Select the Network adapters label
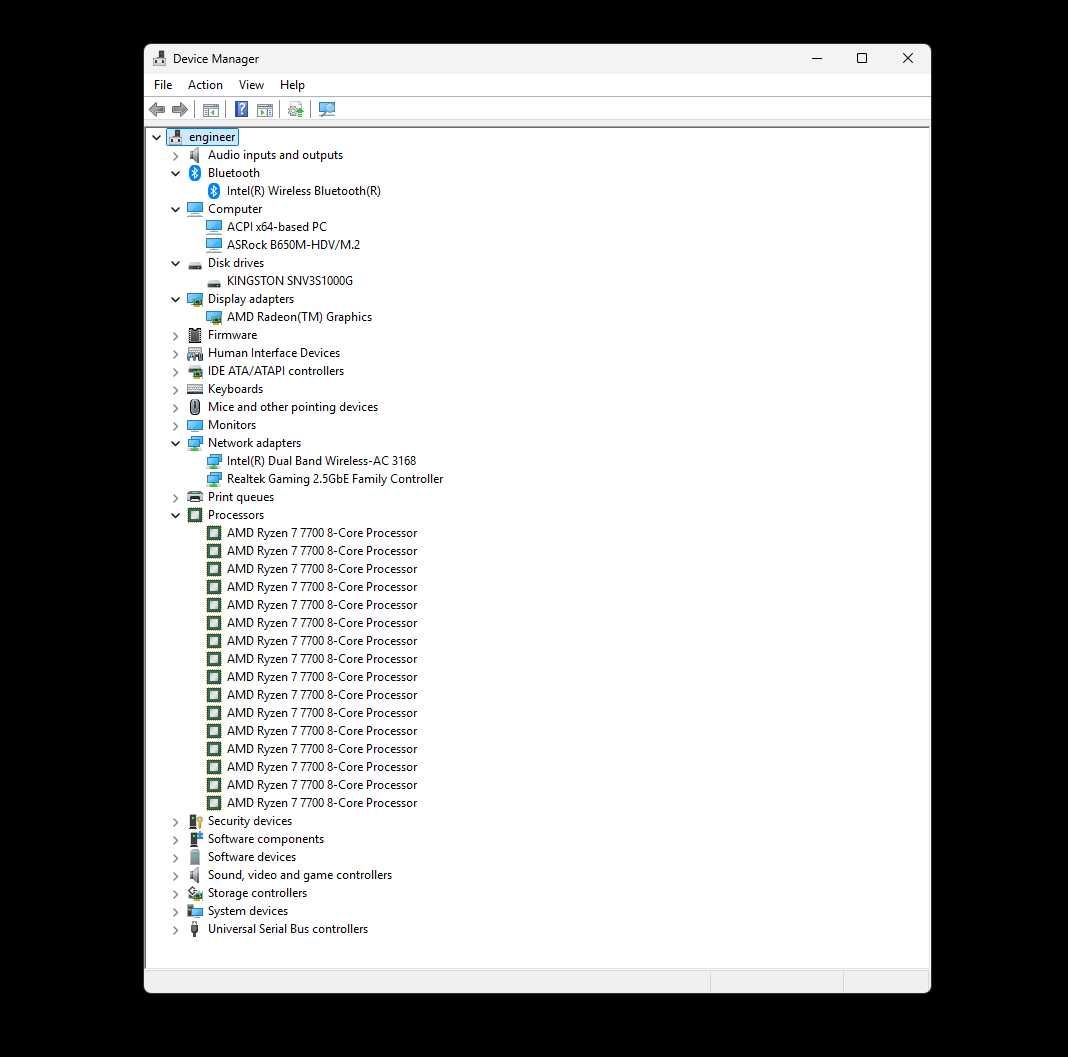1068x1057 pixels. tap(254, 443)
